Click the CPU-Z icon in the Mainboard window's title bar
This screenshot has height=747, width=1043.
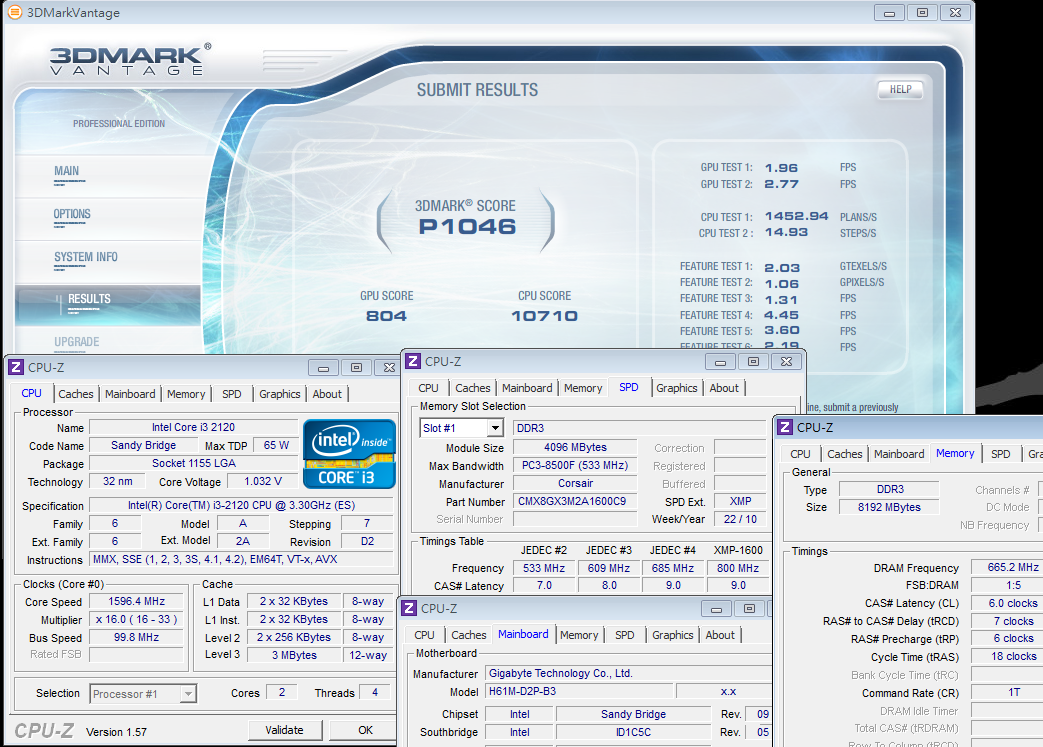408,609
